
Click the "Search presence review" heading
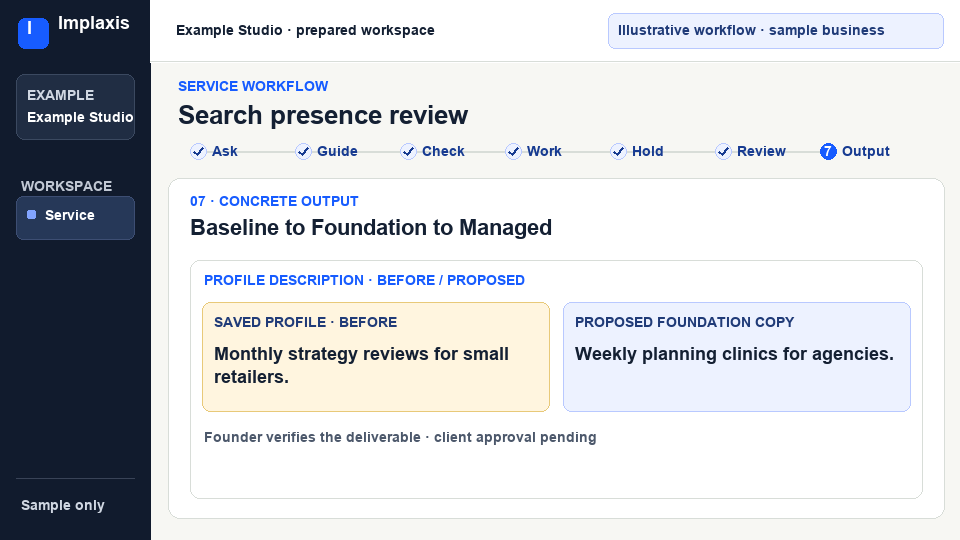tap(323, 115)
